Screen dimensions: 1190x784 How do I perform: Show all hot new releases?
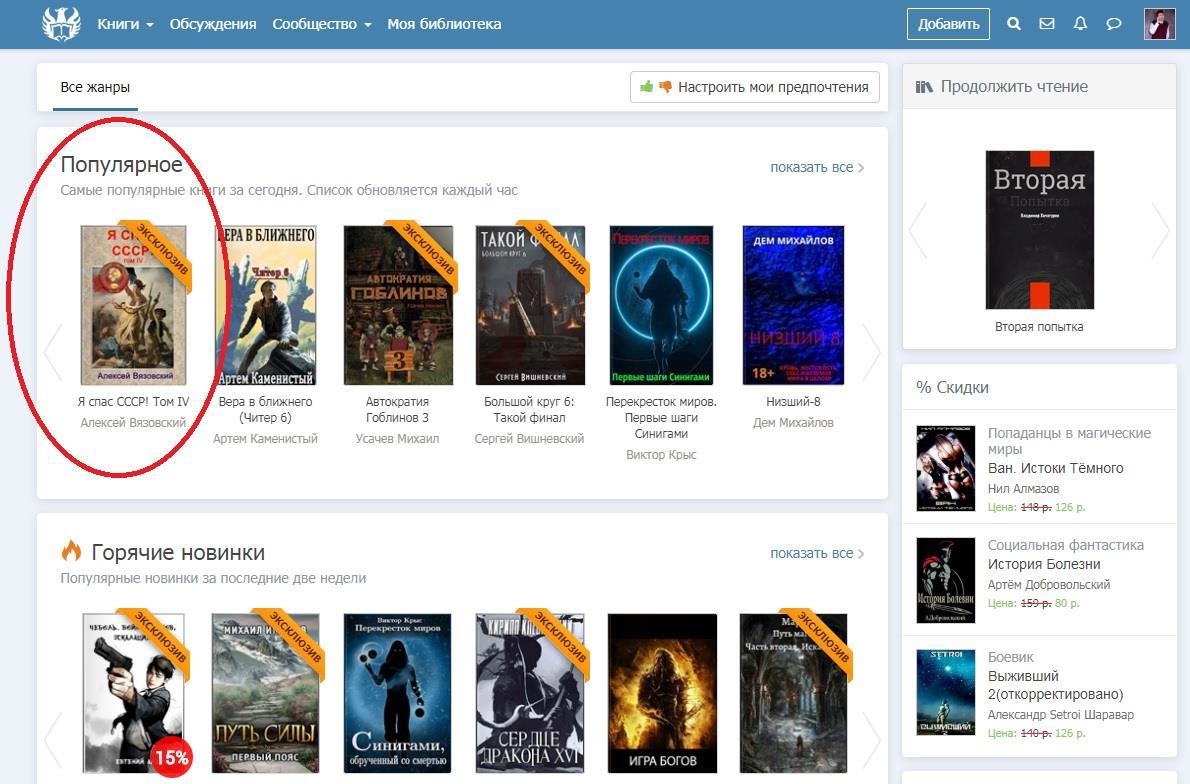[816, 553]
